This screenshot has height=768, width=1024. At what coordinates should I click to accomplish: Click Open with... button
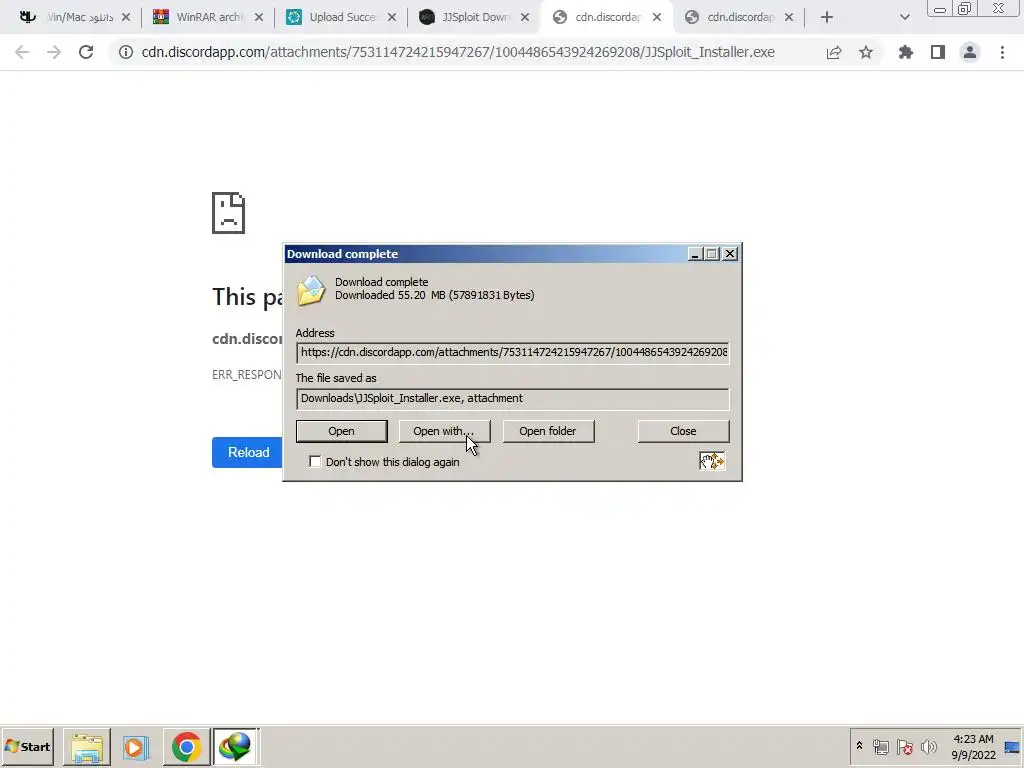[444, 431]
